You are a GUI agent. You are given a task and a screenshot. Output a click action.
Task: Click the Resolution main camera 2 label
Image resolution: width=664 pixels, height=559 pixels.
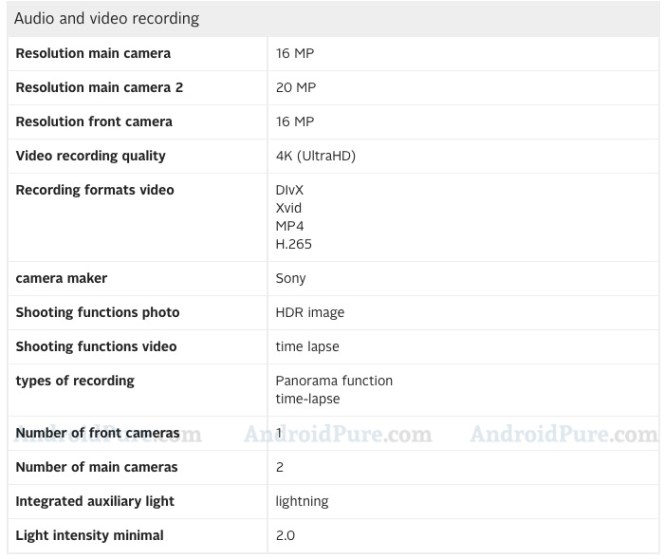(x=99, y=87)
